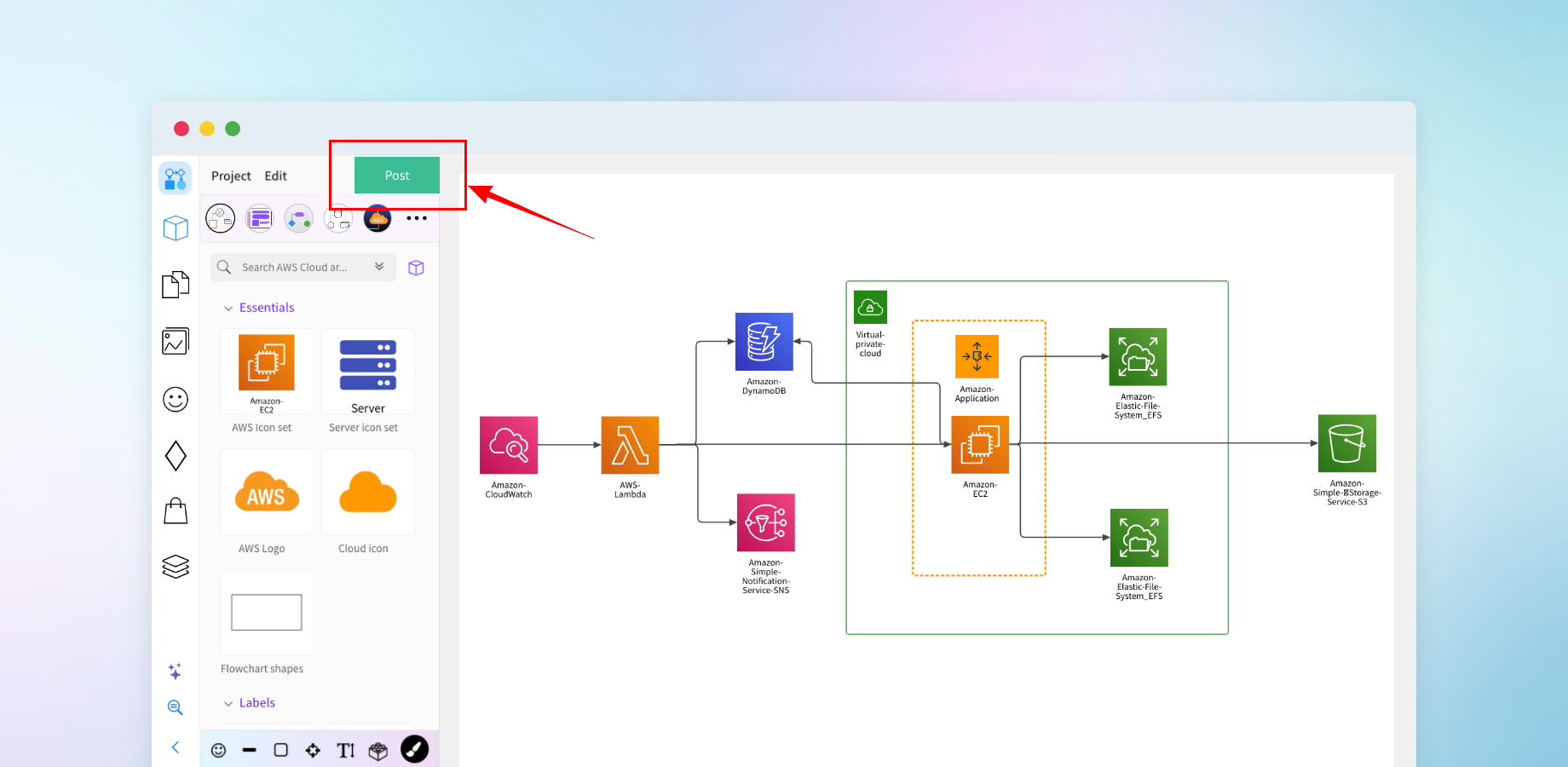Open the layers sidebar panel
Screen dimensions: 1568x767
[176, 567]
